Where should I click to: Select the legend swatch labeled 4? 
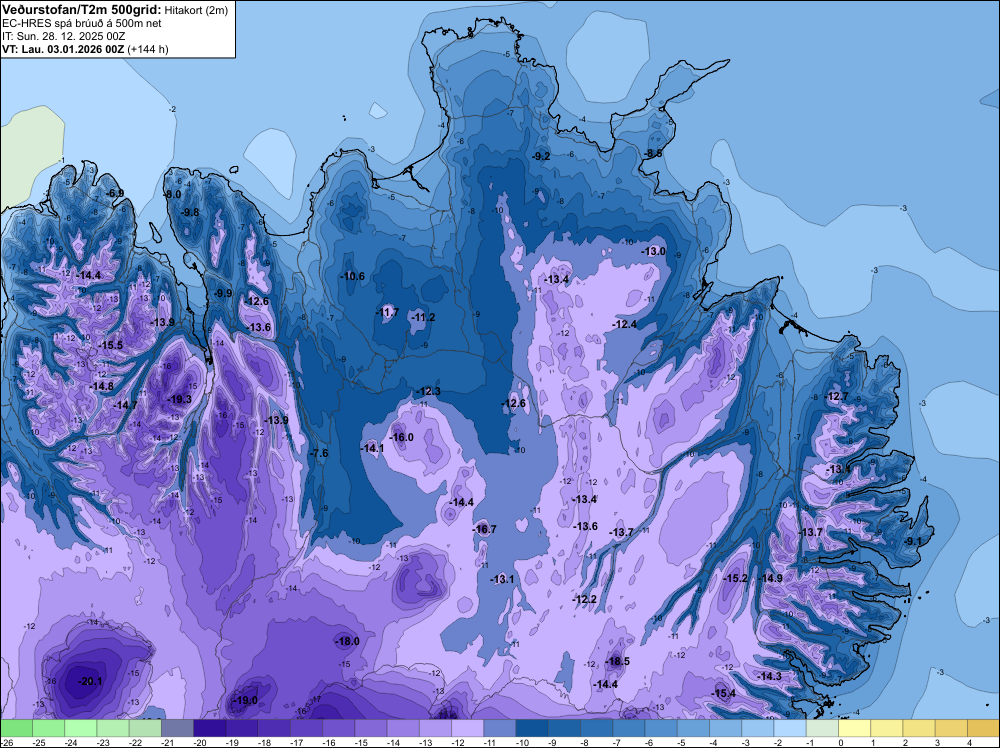click(983, 728)
